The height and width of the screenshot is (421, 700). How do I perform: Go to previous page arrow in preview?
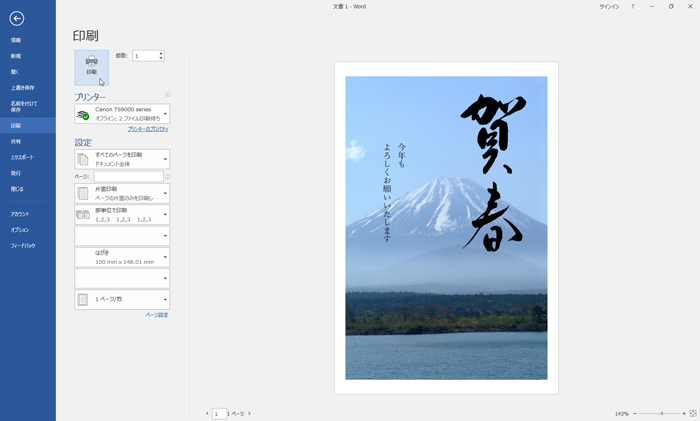point(207,413)
